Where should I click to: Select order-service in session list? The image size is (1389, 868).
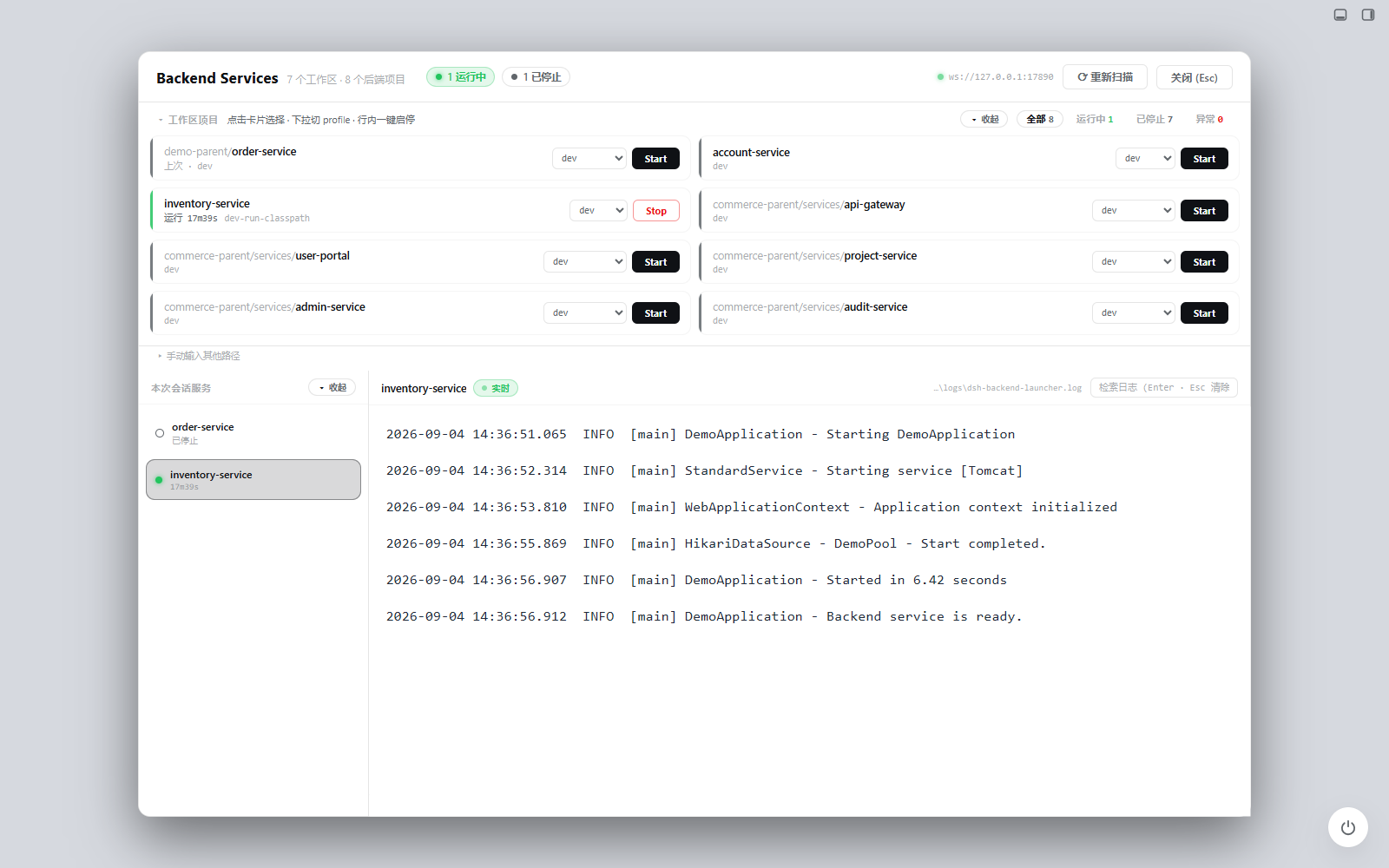point(253,433)
